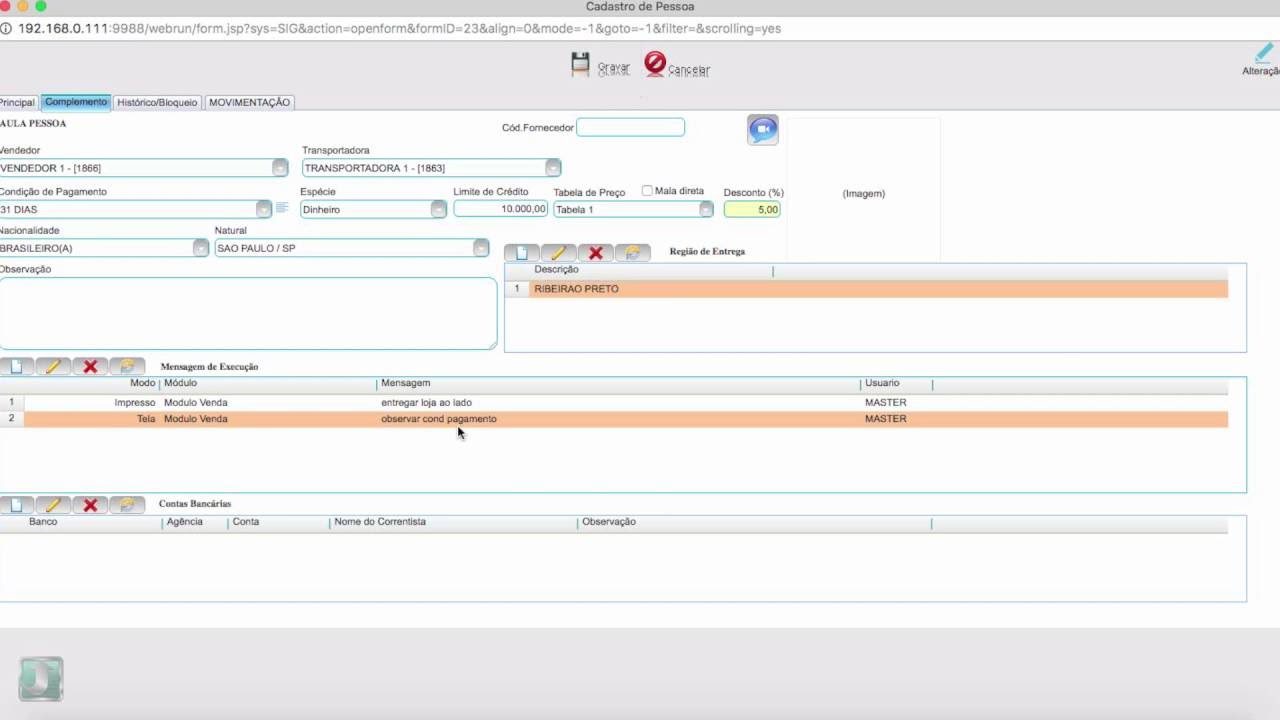Image resolution: width=1280 pixels, height=720 pixels.
Task: Click the Conta column header
Action: point(246,522)
